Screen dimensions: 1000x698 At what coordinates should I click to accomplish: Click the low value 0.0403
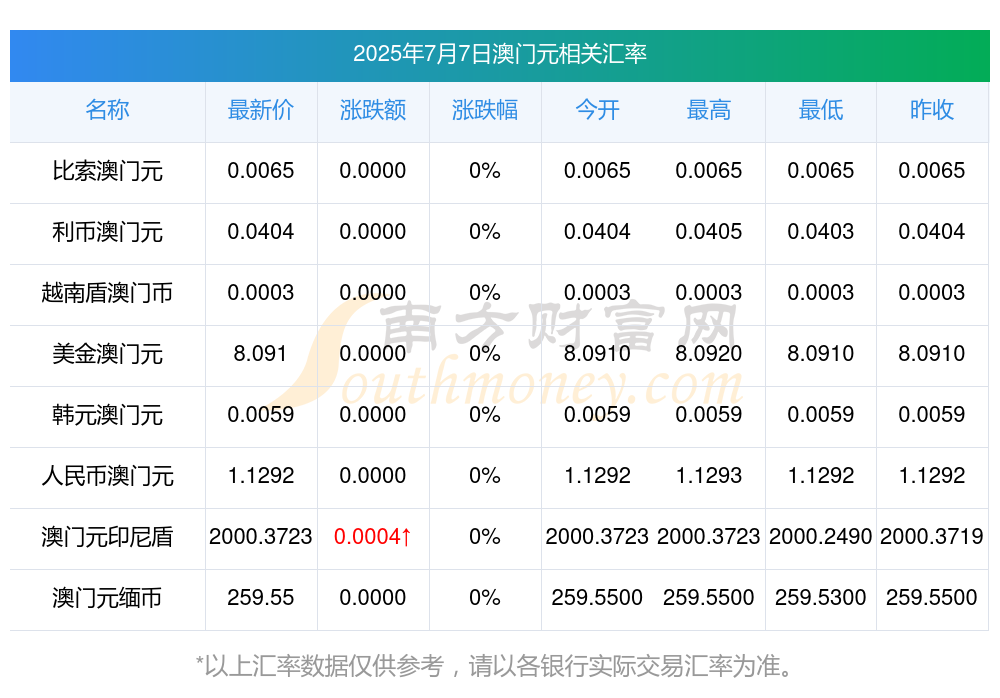click(821, 232)
